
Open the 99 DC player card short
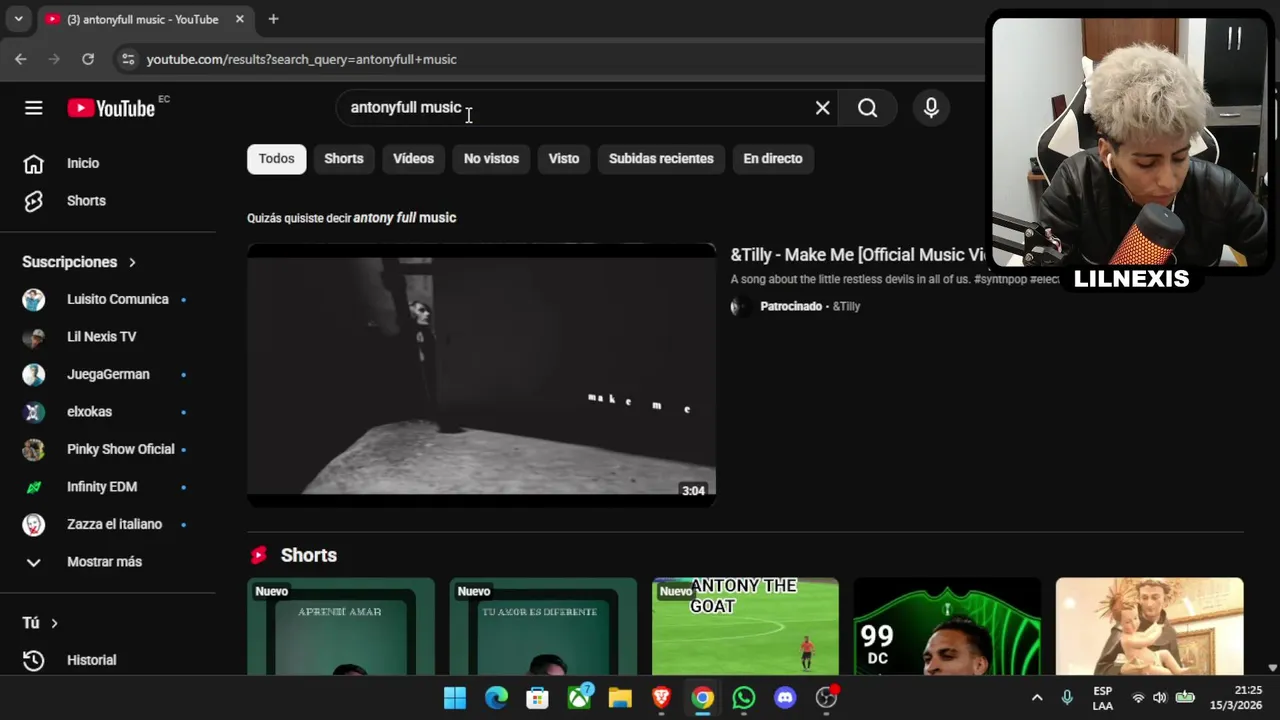pyautogui.click(x=947, y=627)
